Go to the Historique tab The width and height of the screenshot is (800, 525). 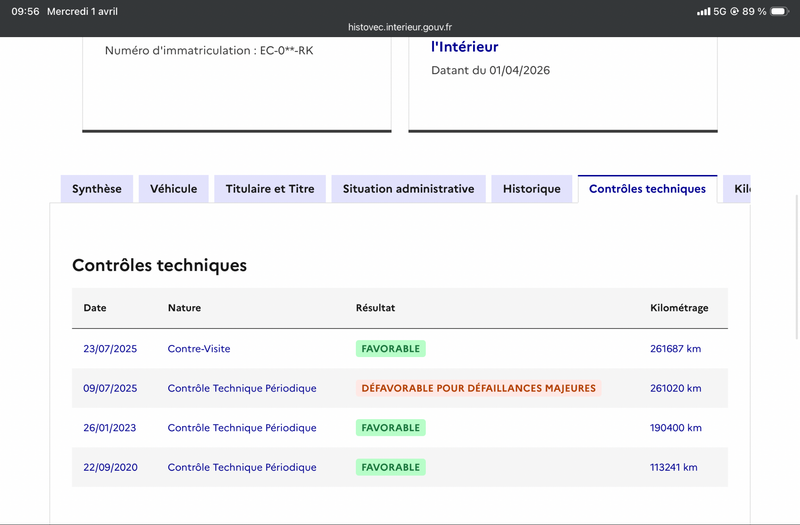(532, 189)
